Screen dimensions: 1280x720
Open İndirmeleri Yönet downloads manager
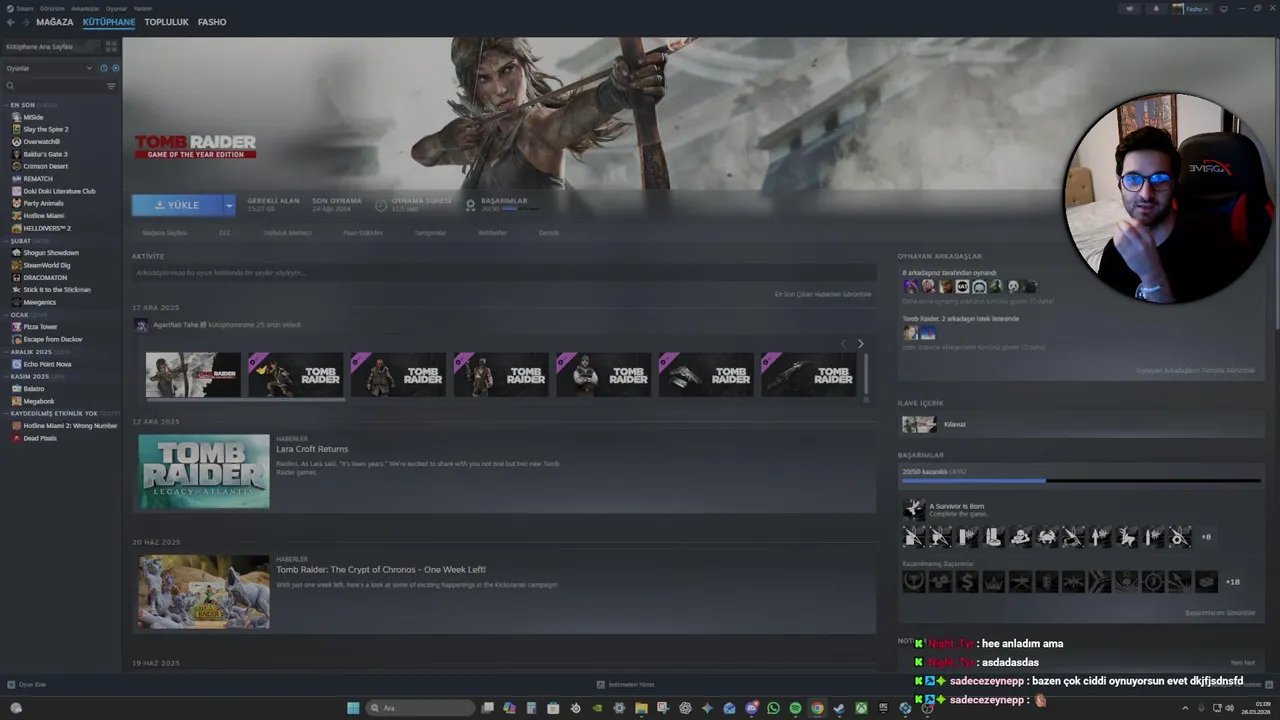pyautogui.click(x=626, y=685)
